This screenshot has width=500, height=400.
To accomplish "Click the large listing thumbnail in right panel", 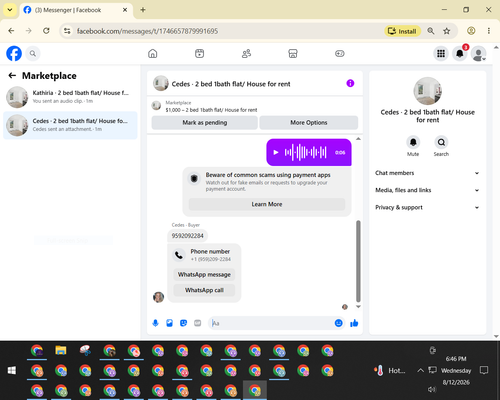I will click(428, 91).
